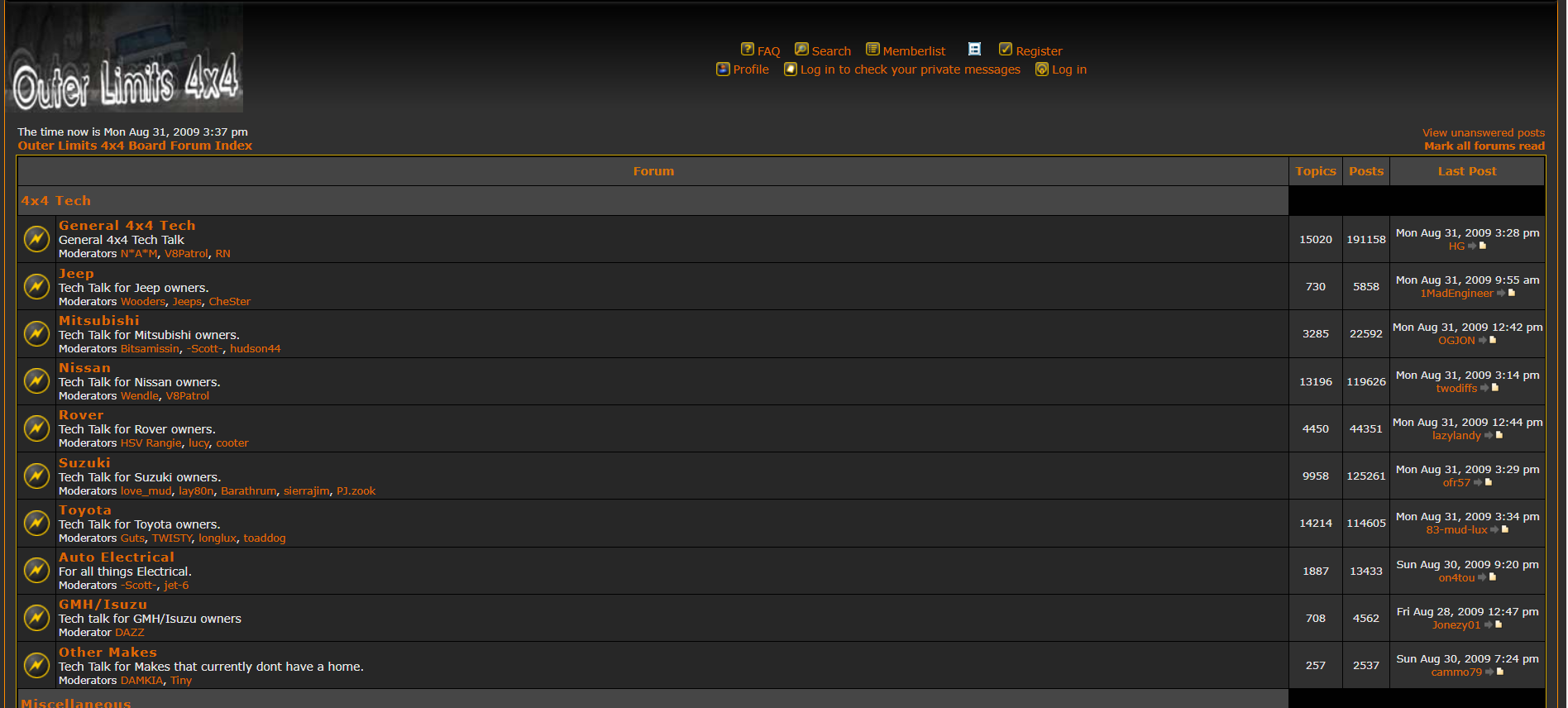
Task: Open the Profile menu link
Action: click(750, 69)
